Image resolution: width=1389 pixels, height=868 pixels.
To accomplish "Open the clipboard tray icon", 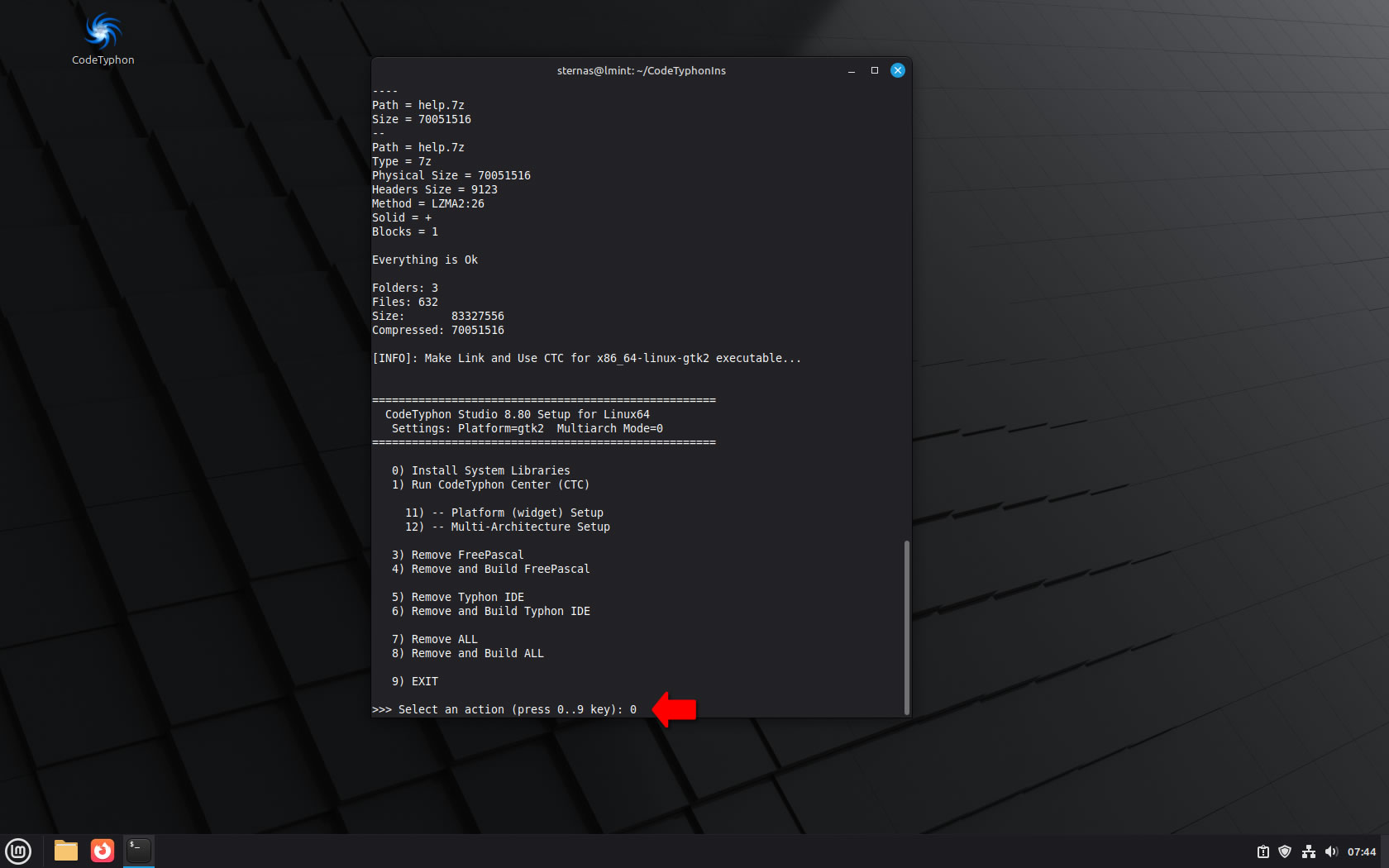I will pos(1263,851).
